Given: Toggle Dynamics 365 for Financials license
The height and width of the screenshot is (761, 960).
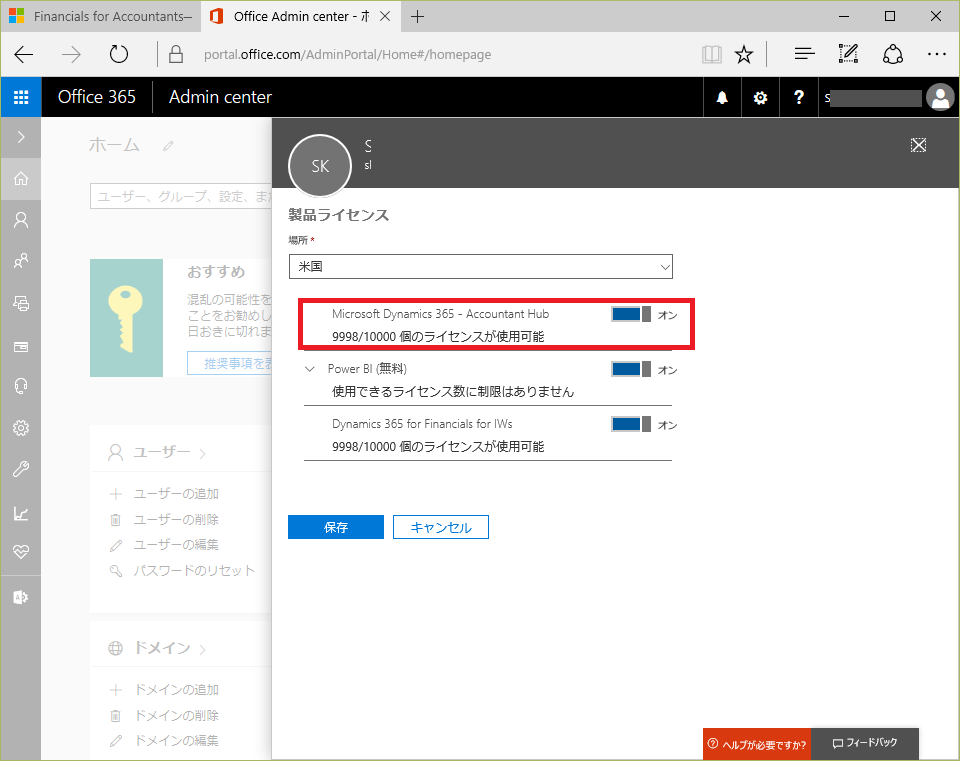Looking at the screenshot, I should (631, 424).
